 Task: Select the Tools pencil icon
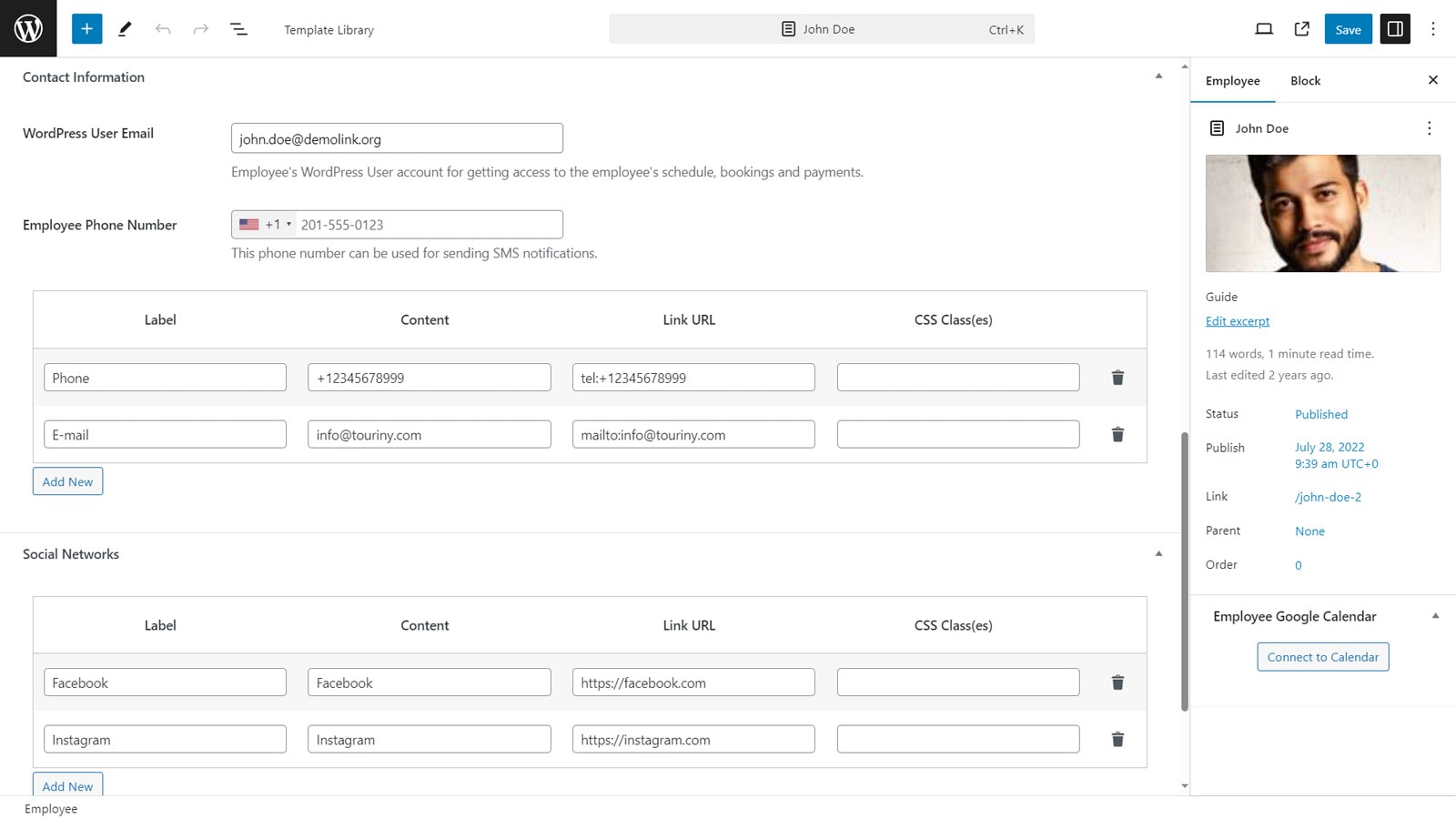pos(125,29)
